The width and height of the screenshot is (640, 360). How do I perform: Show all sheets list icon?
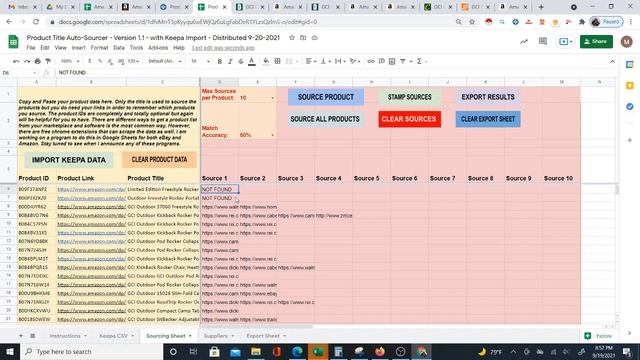pos(33,336)
